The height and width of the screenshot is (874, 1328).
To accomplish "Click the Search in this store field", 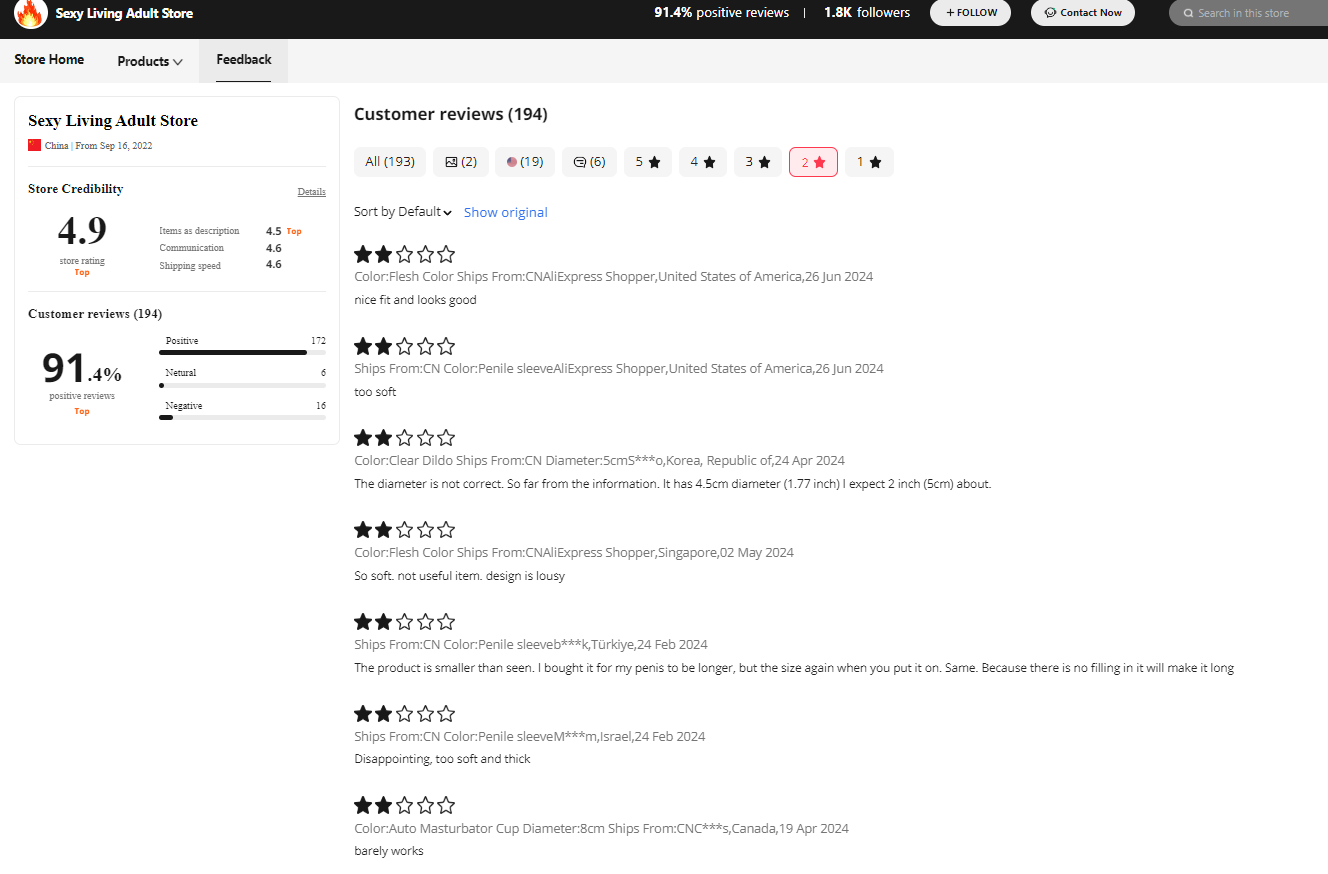I will 1250,13.
